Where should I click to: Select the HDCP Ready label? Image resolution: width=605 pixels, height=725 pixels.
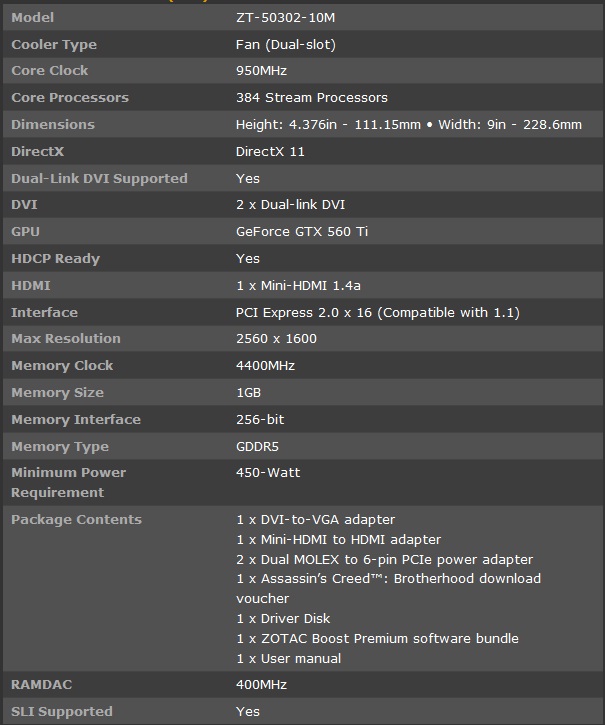click(56, 258)
